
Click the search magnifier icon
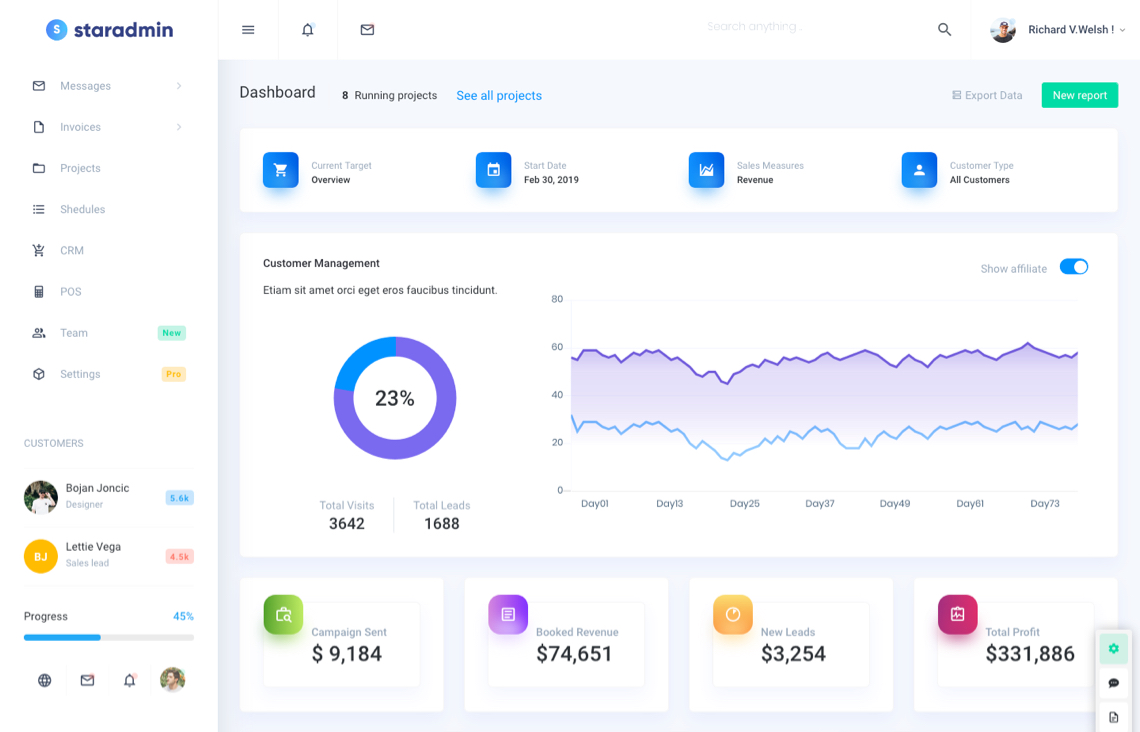944,30
